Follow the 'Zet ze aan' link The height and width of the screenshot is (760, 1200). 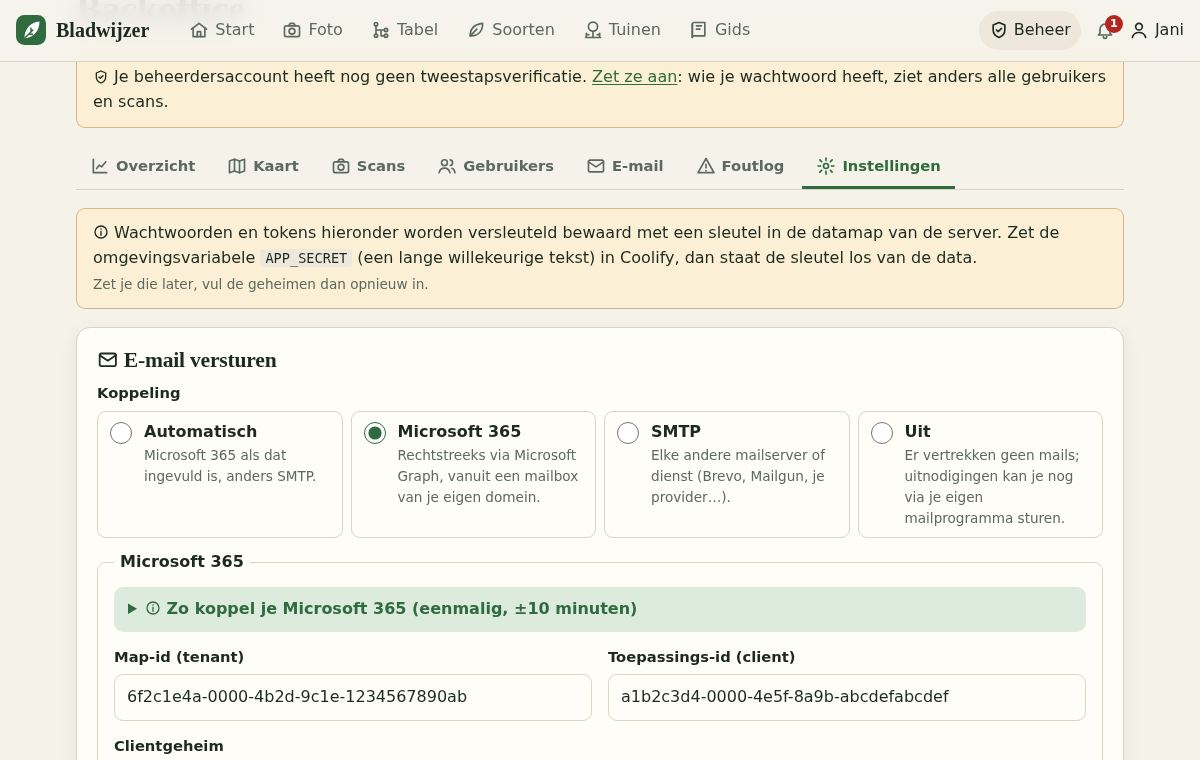(634, 77)
